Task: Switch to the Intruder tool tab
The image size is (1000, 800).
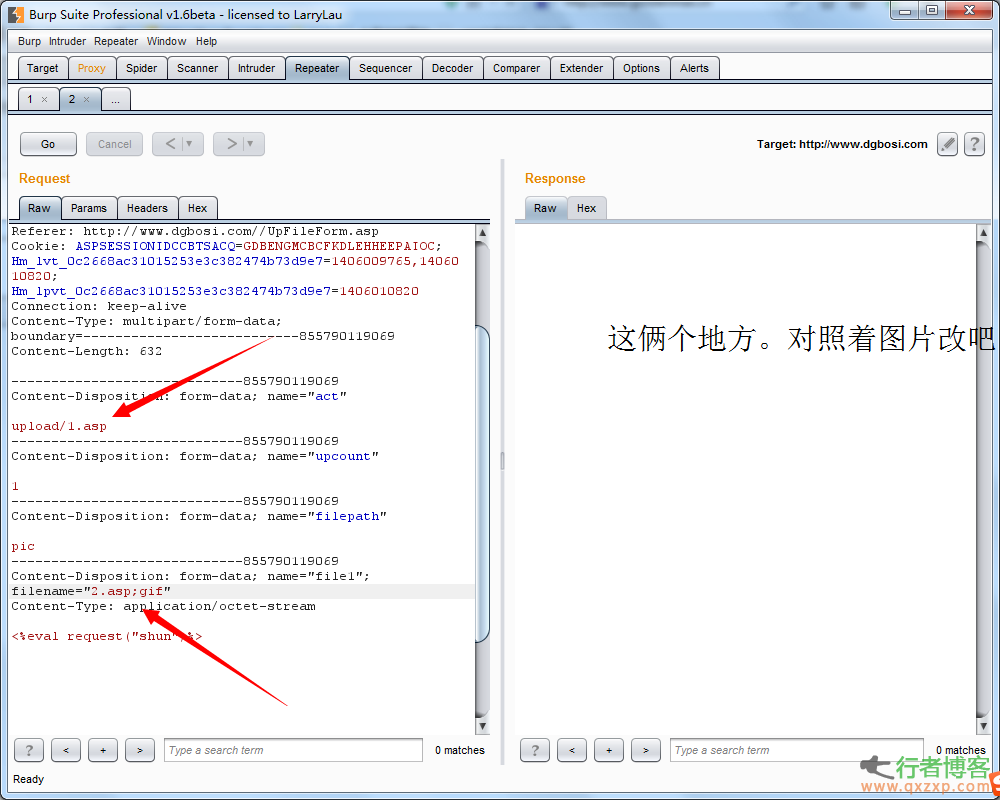Action: [x=256, y=68]
